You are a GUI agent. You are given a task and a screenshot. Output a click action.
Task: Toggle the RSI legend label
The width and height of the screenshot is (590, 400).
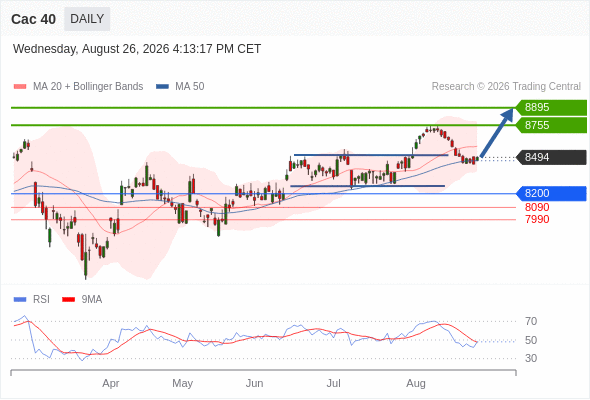[x=41, y=300]
